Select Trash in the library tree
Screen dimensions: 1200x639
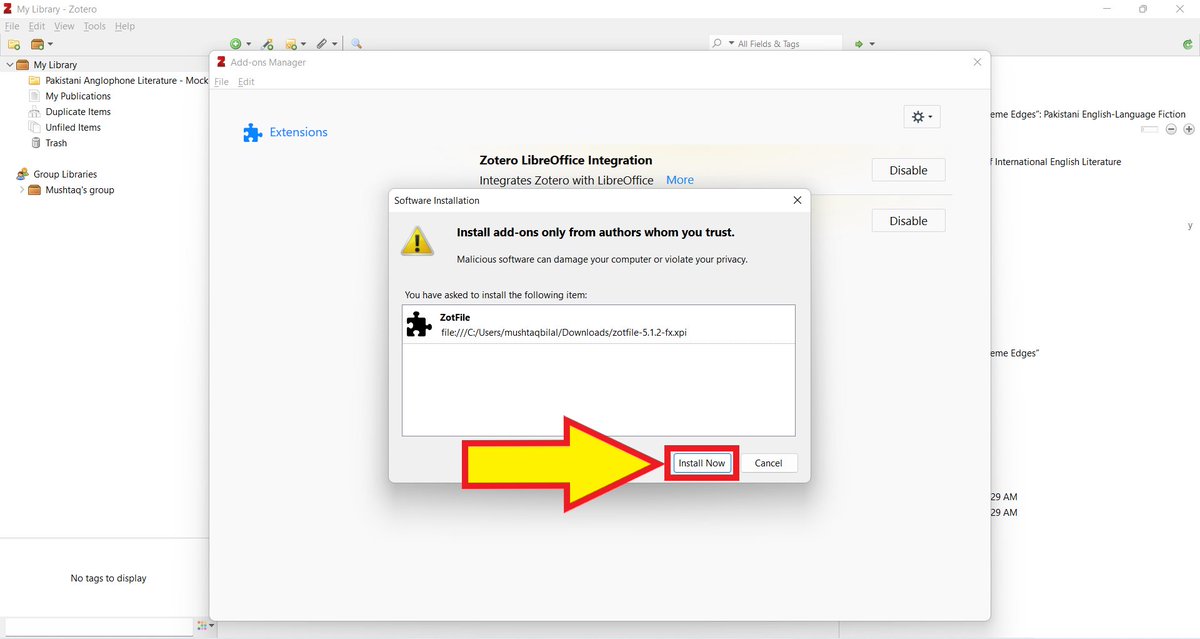56,143
